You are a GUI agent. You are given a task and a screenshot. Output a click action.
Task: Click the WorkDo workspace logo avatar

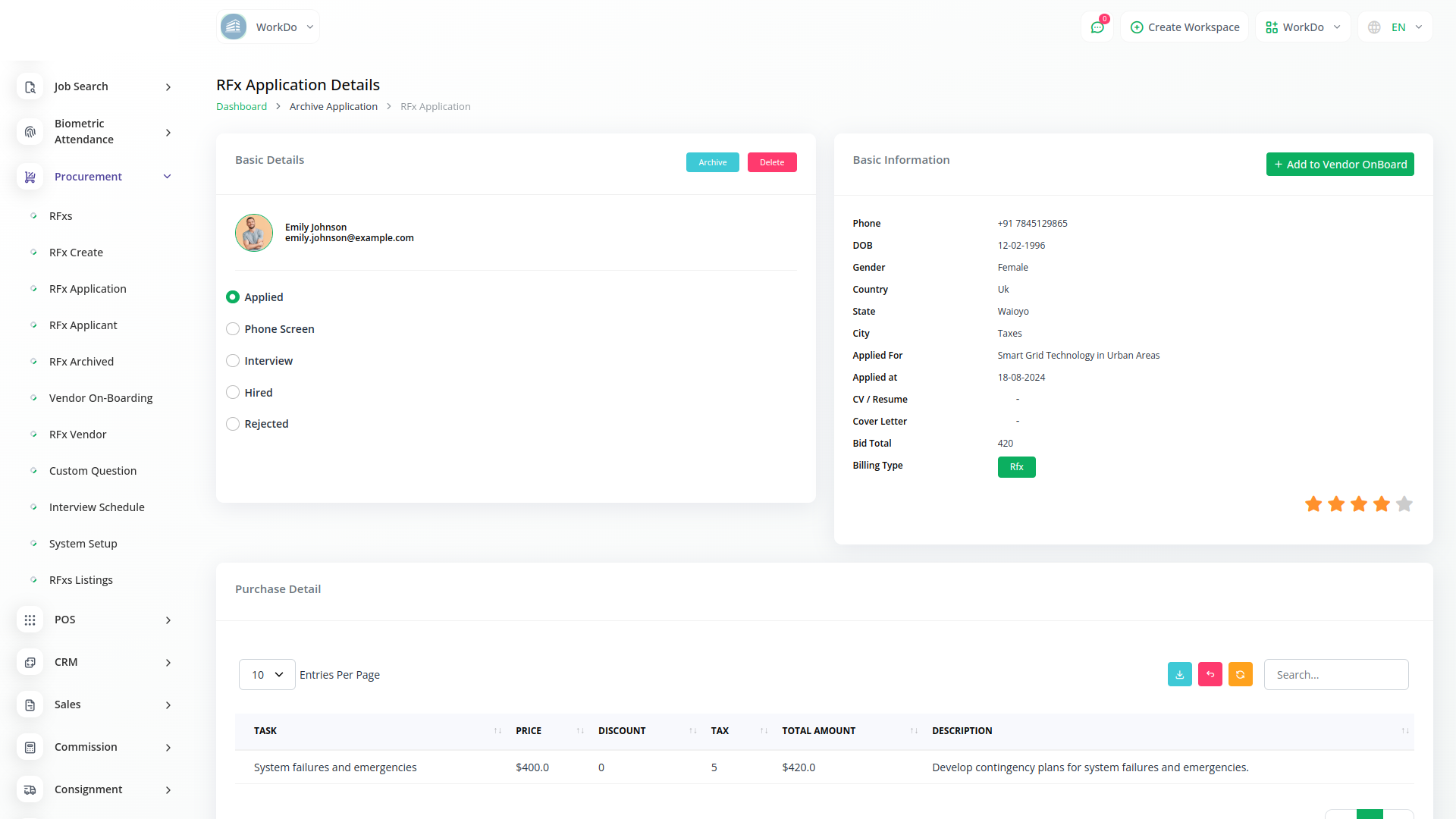(234, 27)
